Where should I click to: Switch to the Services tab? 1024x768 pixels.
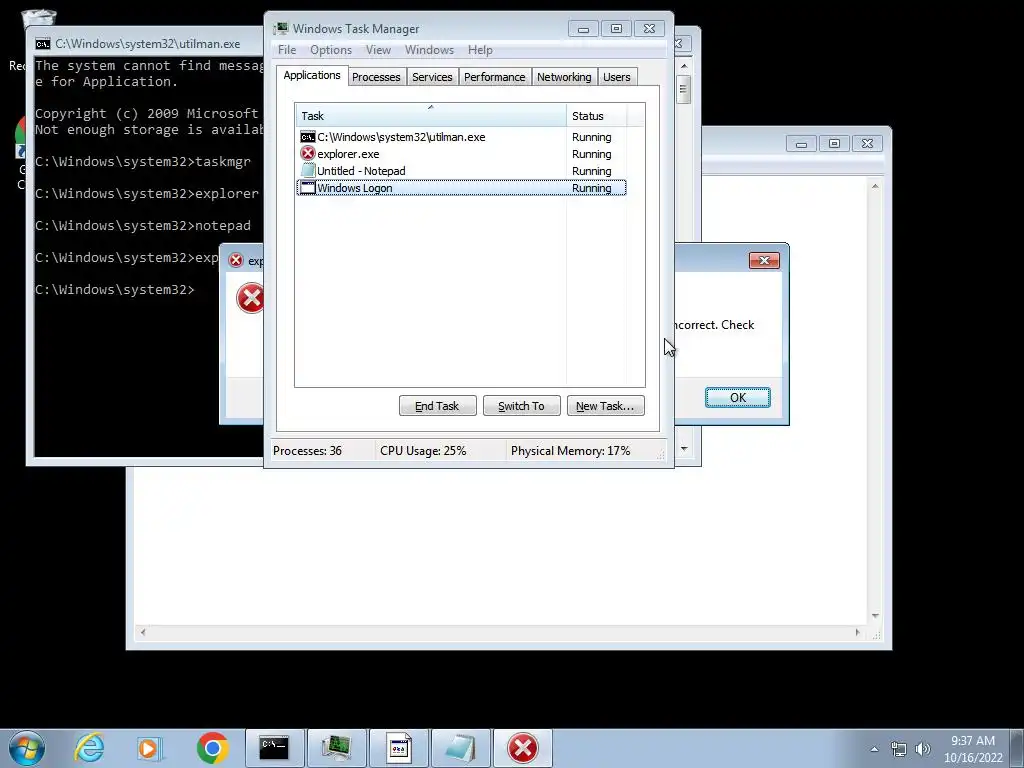(432, 77)
